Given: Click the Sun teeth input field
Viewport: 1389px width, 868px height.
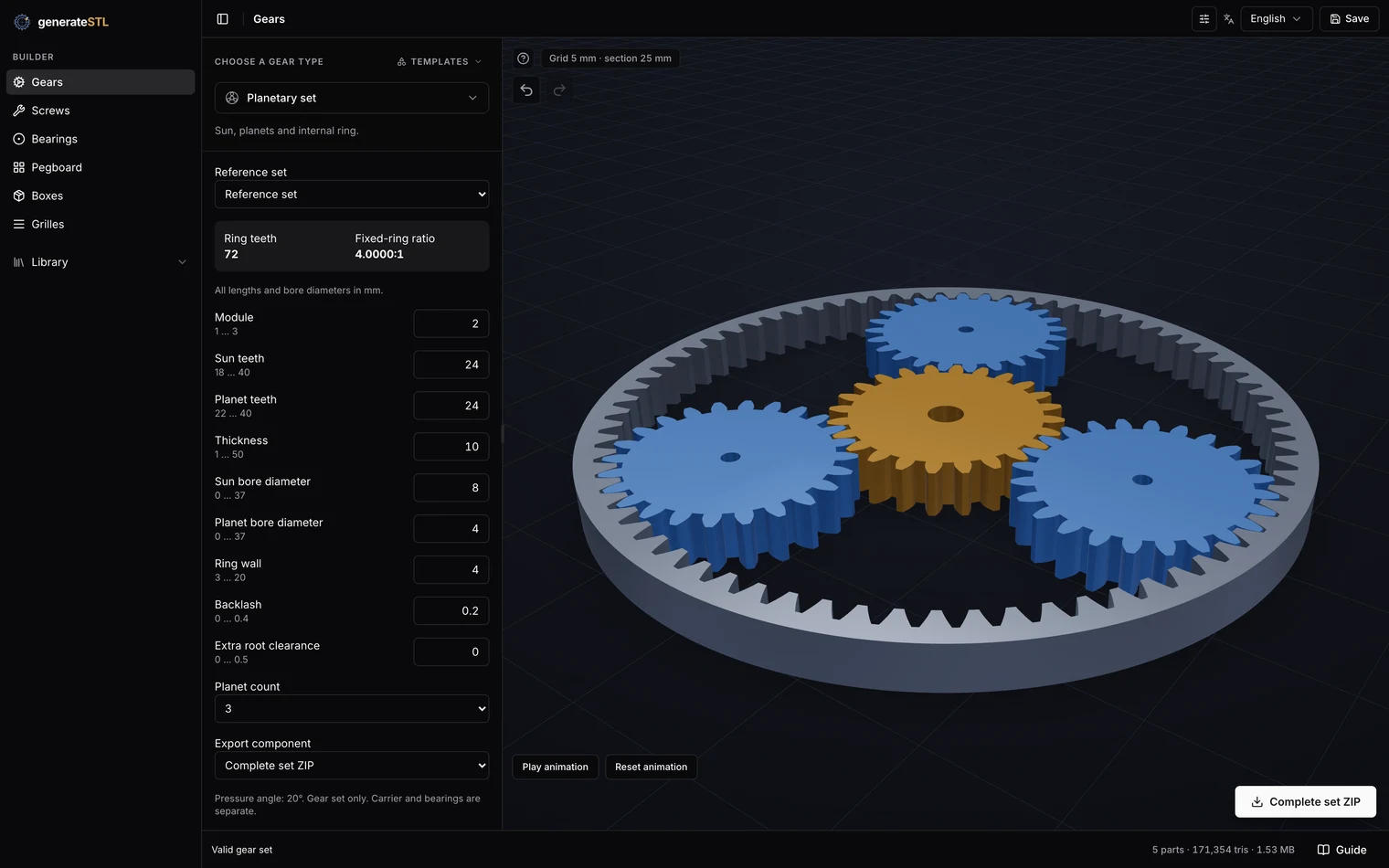Looking at the screenshot, I should pos(451,365).
